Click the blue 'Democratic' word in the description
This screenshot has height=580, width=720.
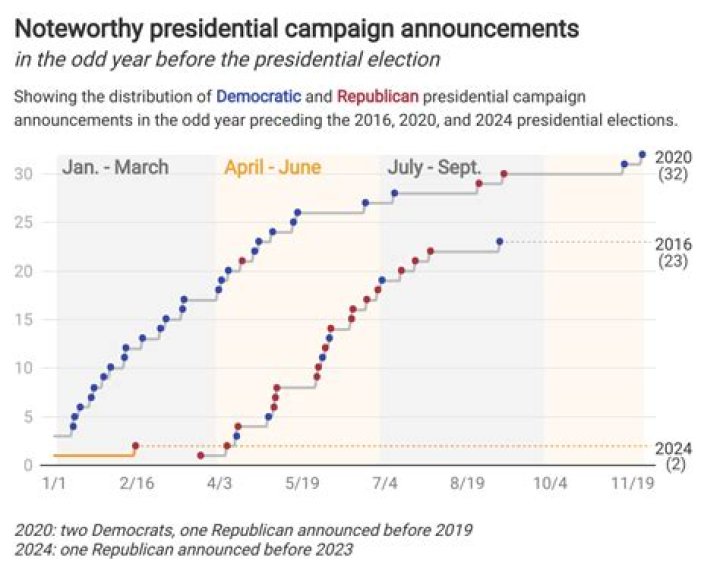tap(258, 97)
